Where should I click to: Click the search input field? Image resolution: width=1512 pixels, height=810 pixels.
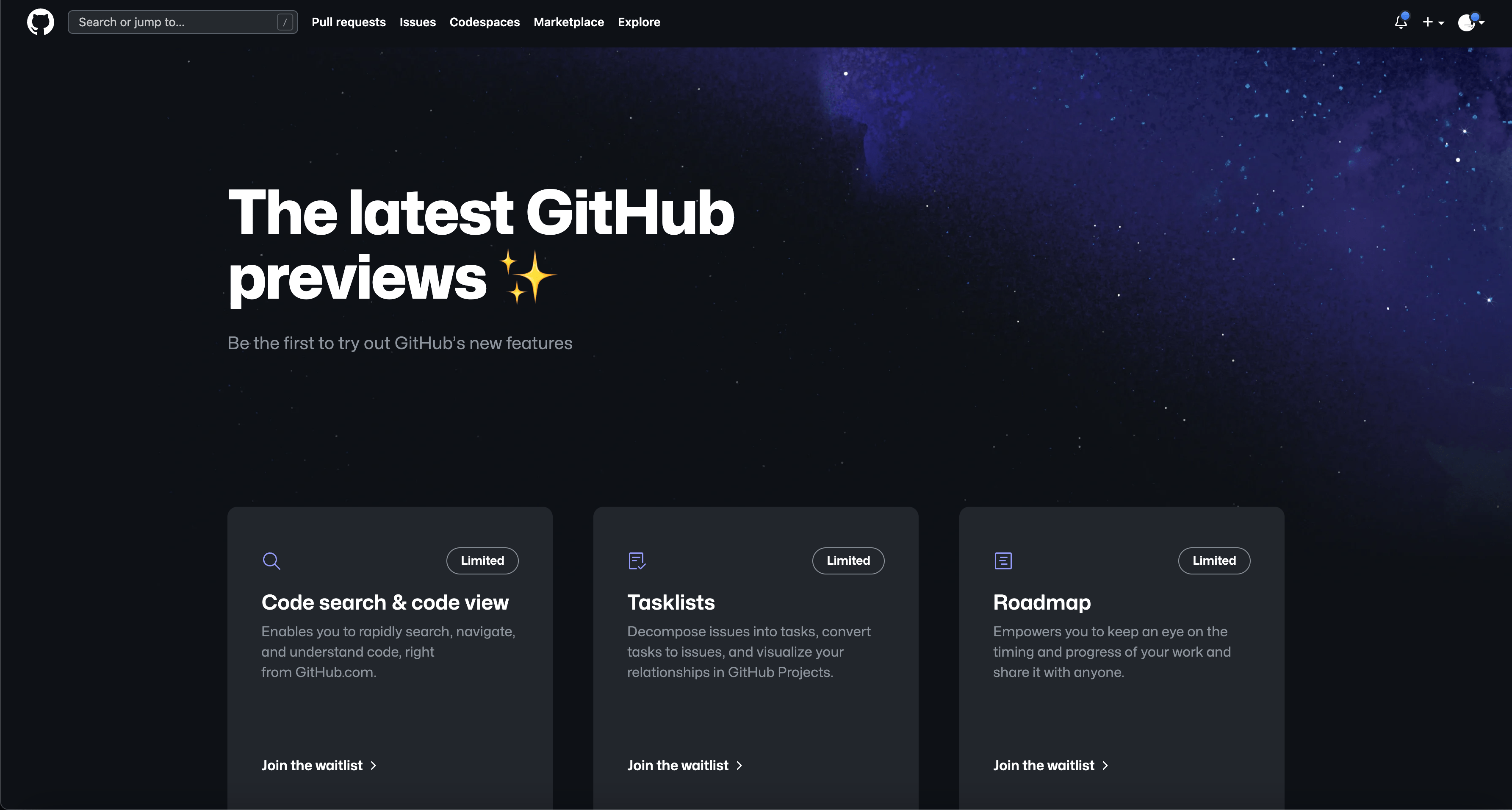coord(183,21)
